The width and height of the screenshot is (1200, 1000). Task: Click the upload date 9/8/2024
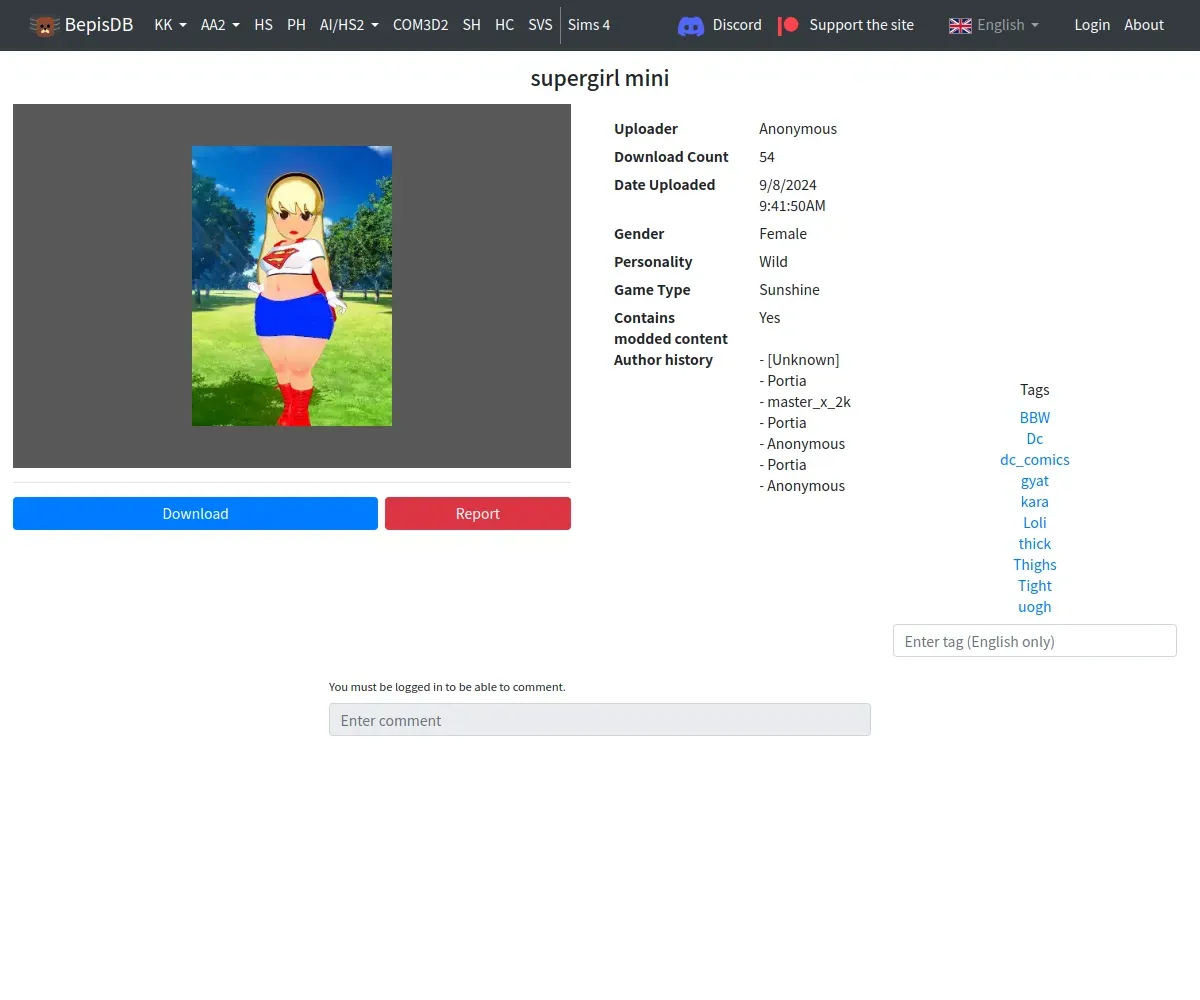[788, 185]
